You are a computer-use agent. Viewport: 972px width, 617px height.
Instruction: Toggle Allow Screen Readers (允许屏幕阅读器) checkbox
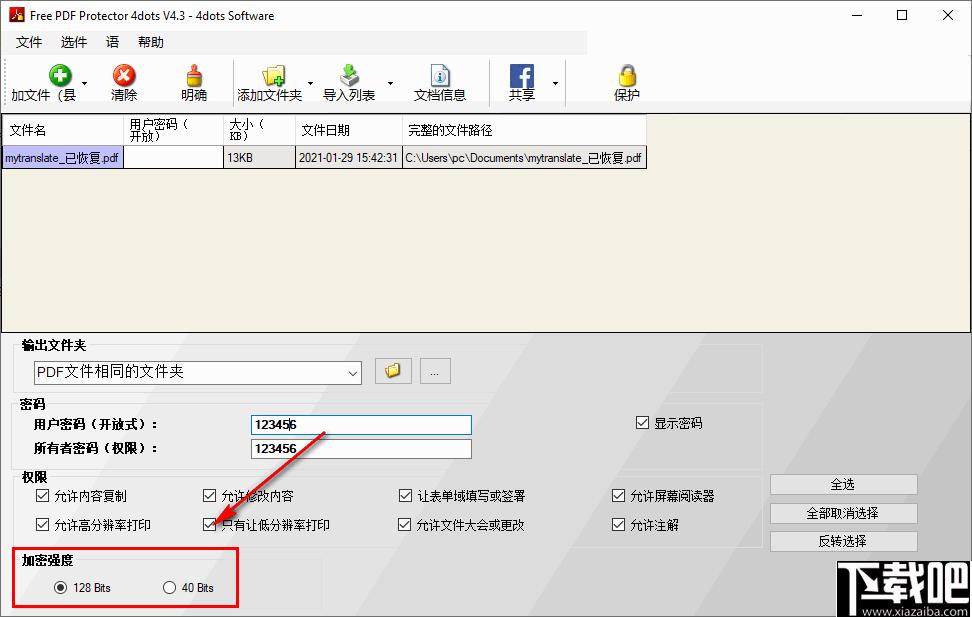click(618, 495)
